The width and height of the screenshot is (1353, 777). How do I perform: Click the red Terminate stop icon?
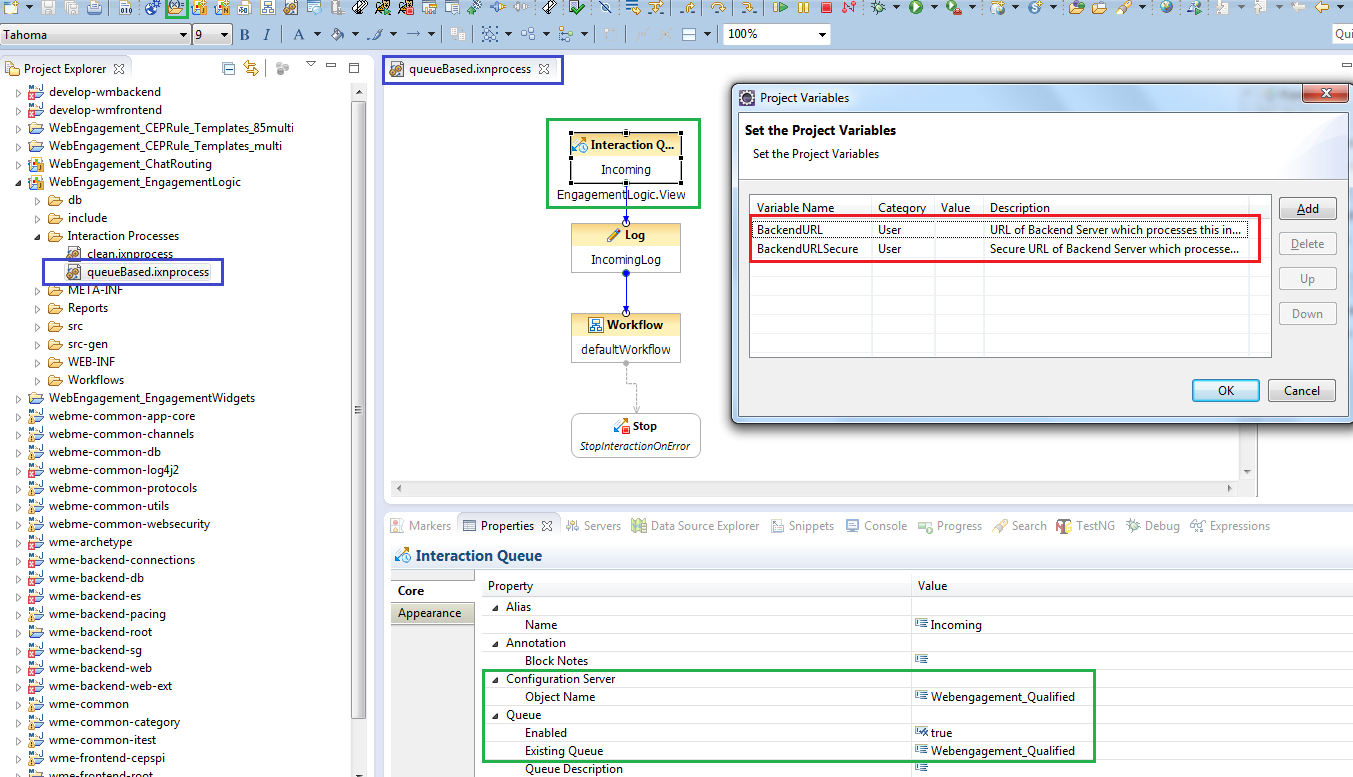tap(825, 8)
